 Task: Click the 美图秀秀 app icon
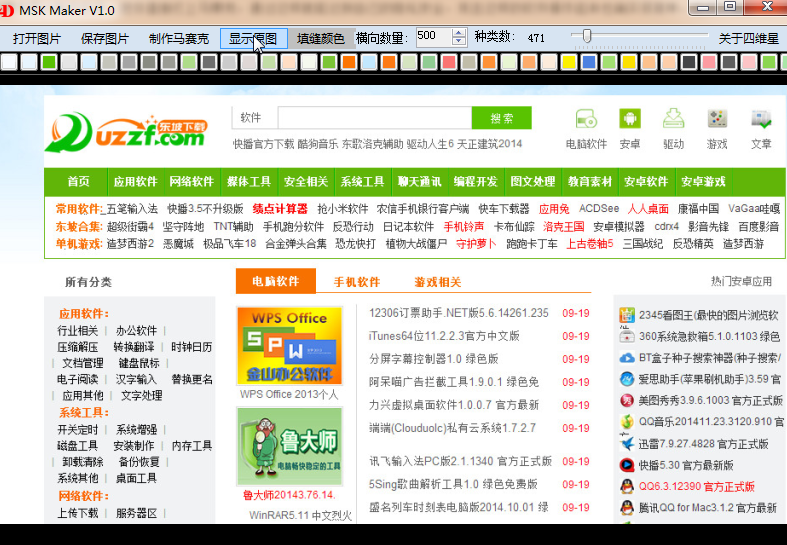pyautogui.click(x=626, y=400)
